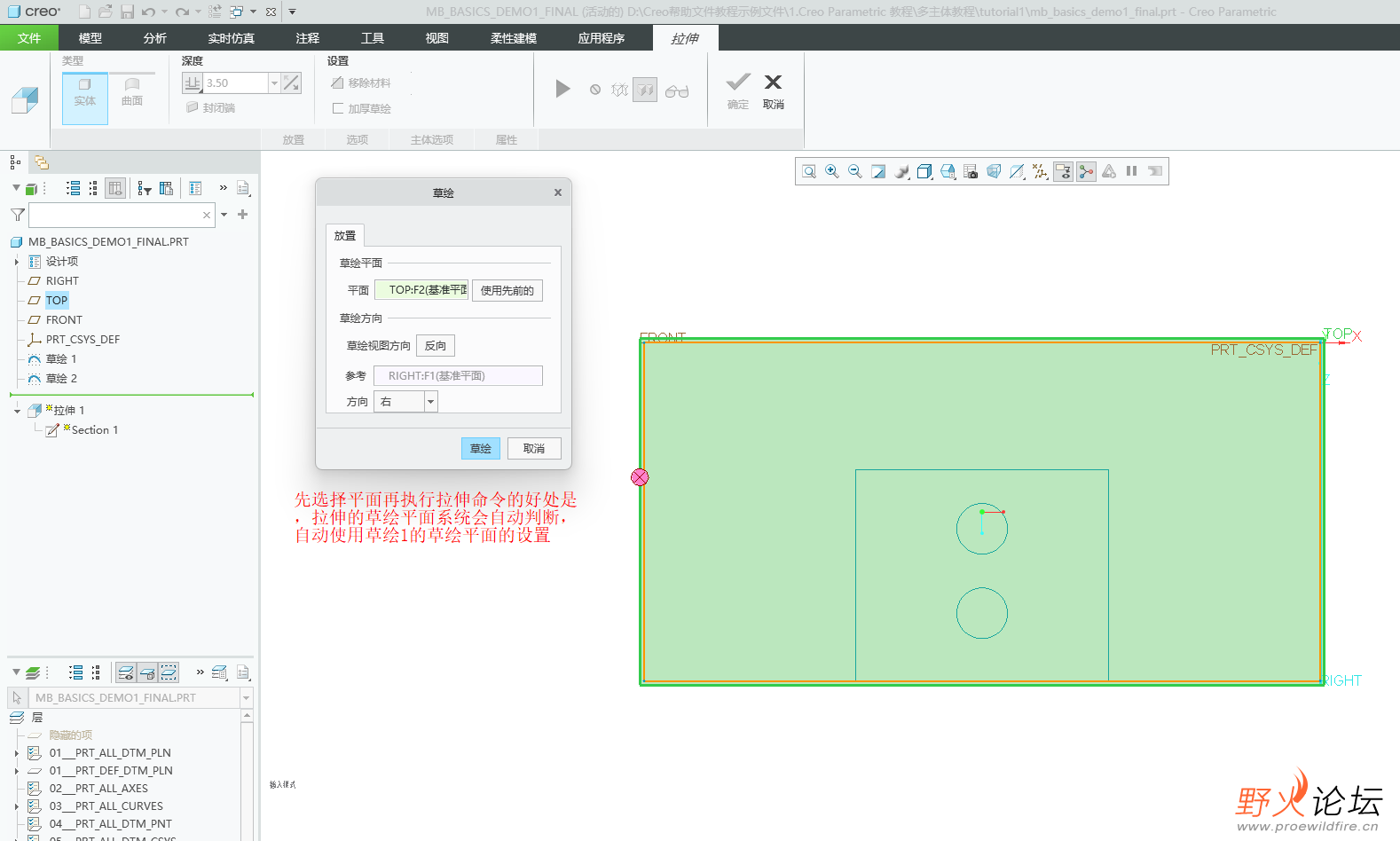Click the 反向 button in sketch dialog
Screen dimensions: 1400x841
coord(436,345)
